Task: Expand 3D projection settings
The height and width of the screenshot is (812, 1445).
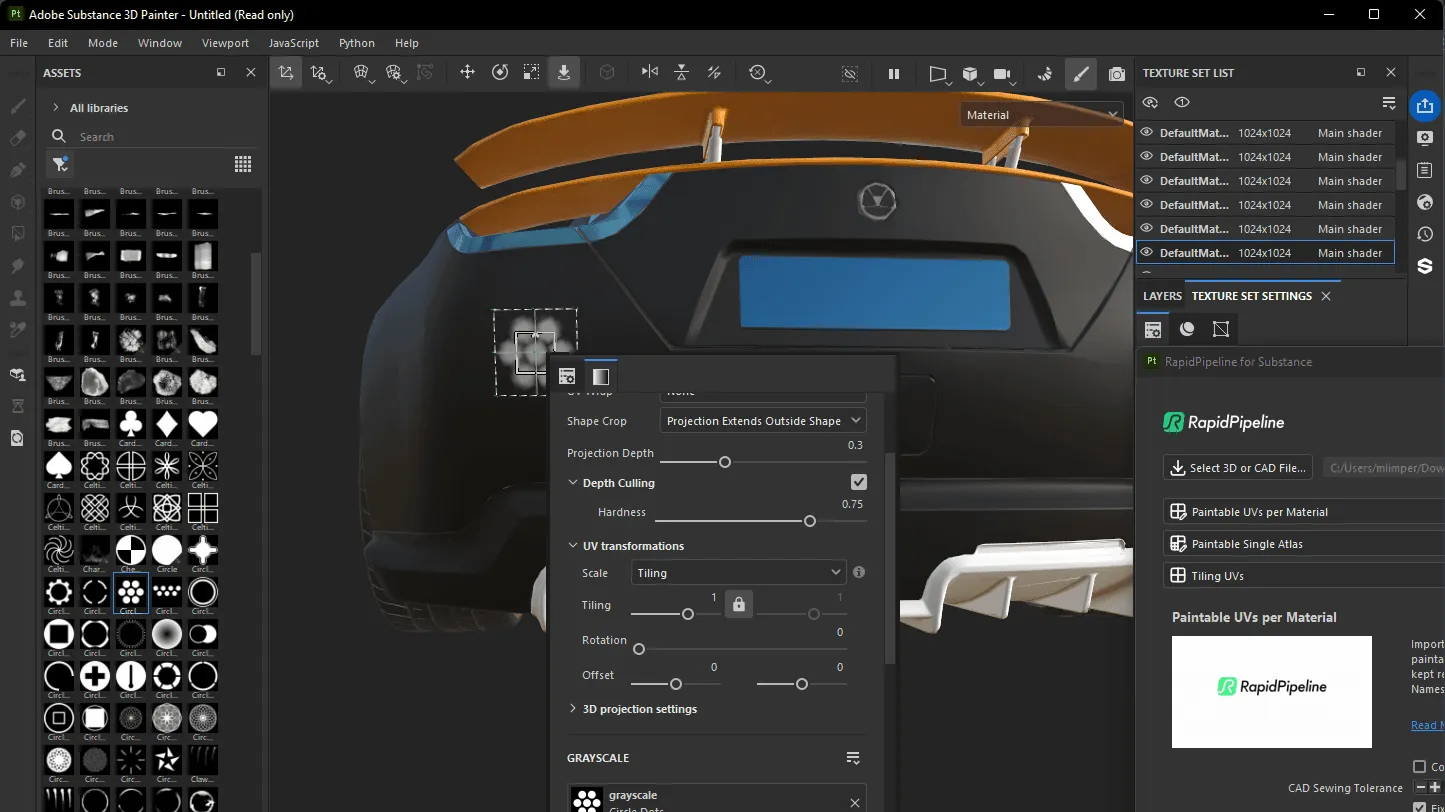Action: pyautogui.click(x=573, y=709)
